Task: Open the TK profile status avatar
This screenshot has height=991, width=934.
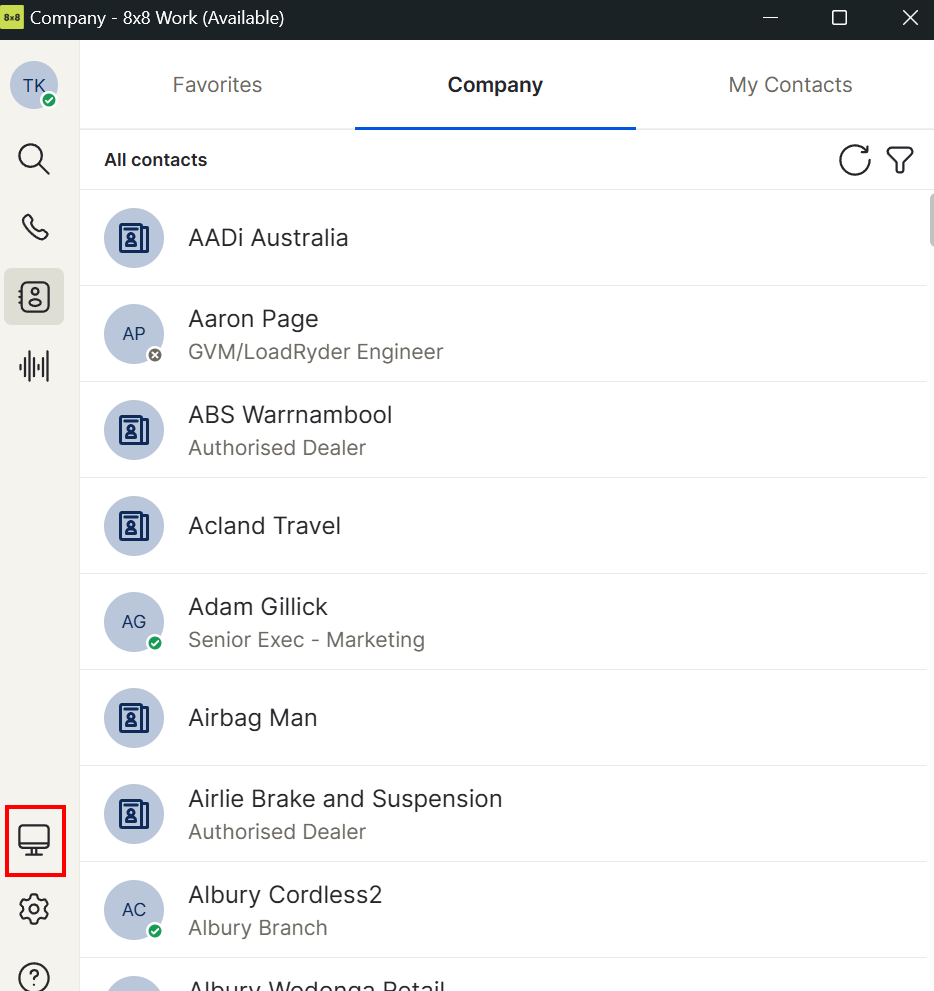Action: tap(34, 86)
